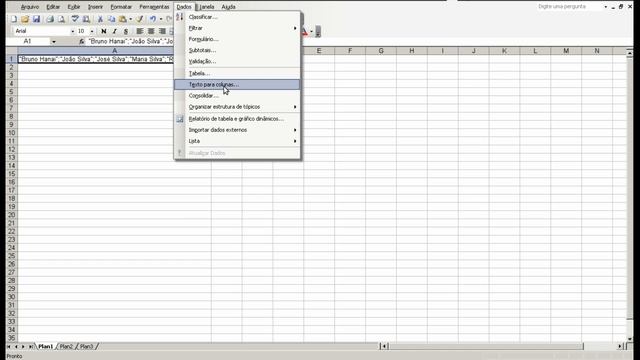Click the vertical scrollbar up arrow

[629, 53]
